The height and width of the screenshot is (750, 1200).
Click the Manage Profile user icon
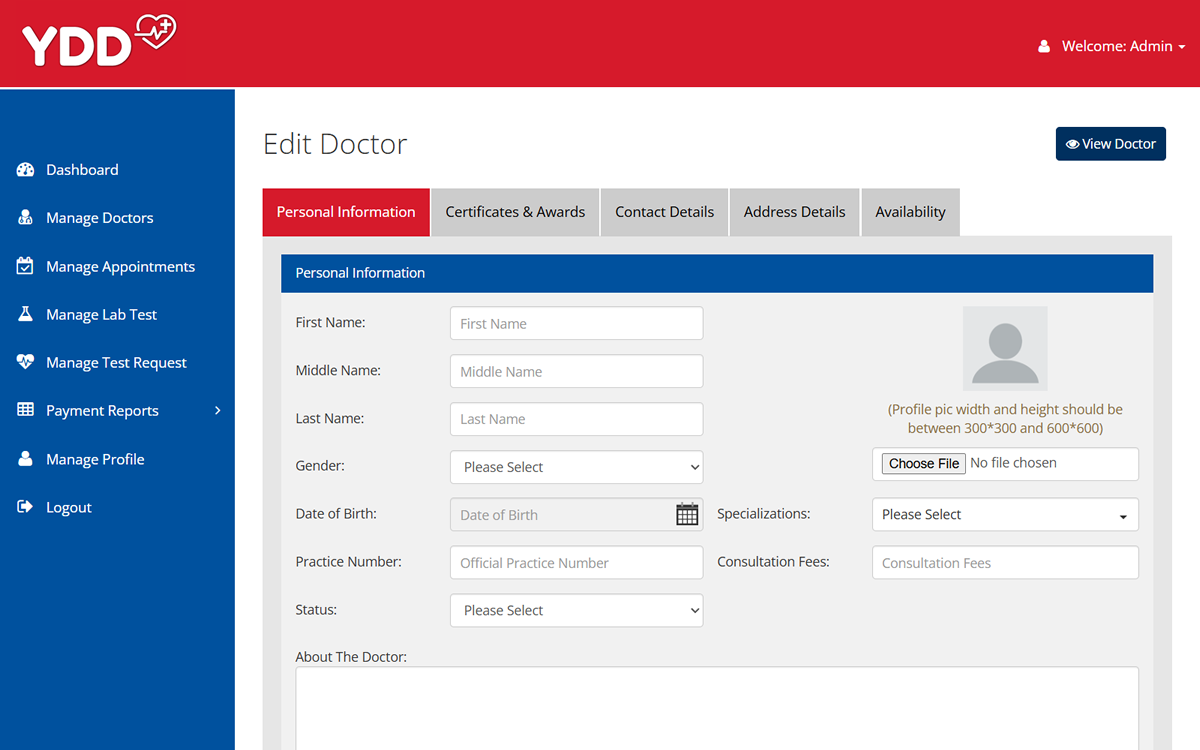26,459
